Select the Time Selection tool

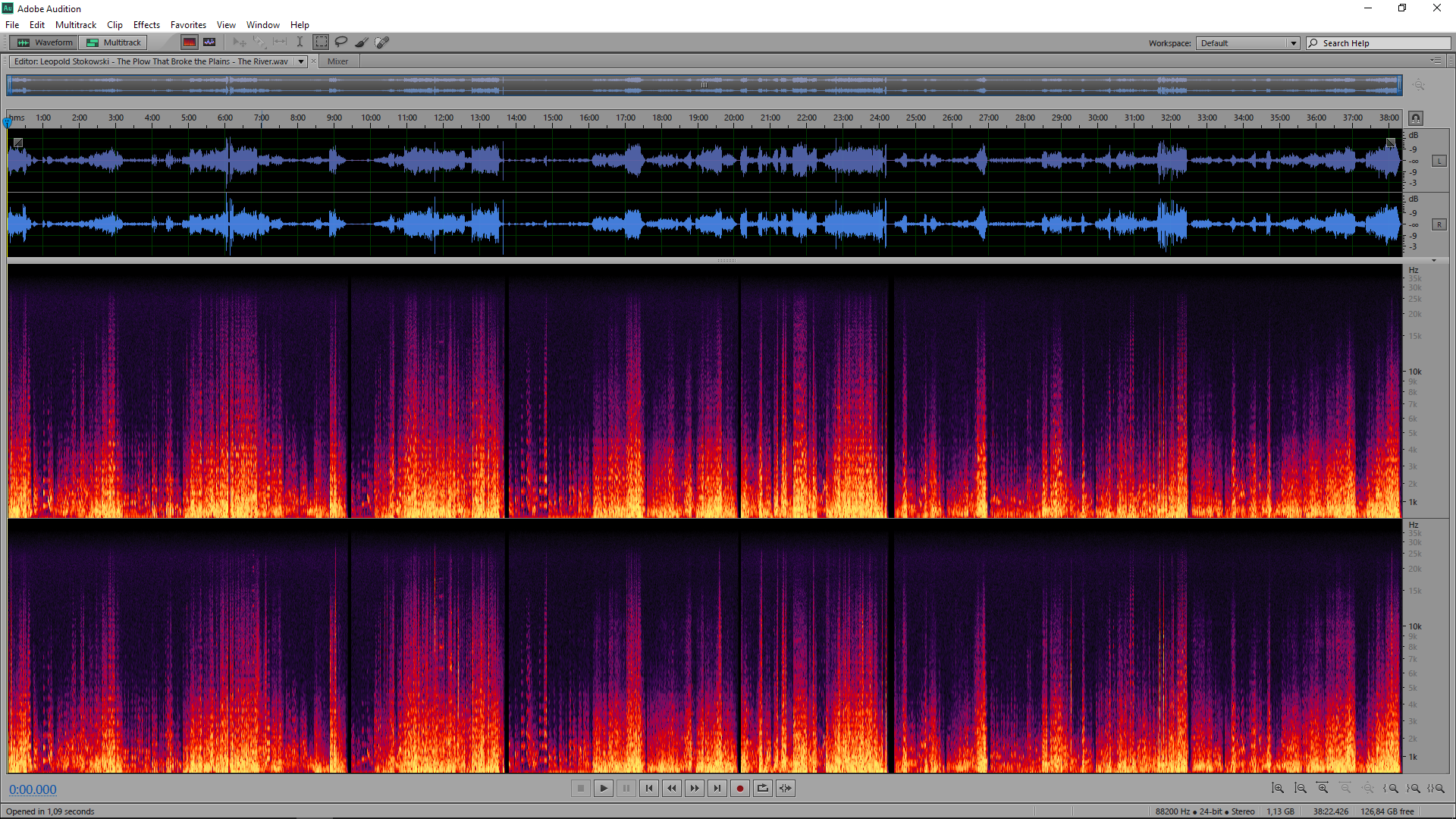point(300,42)
